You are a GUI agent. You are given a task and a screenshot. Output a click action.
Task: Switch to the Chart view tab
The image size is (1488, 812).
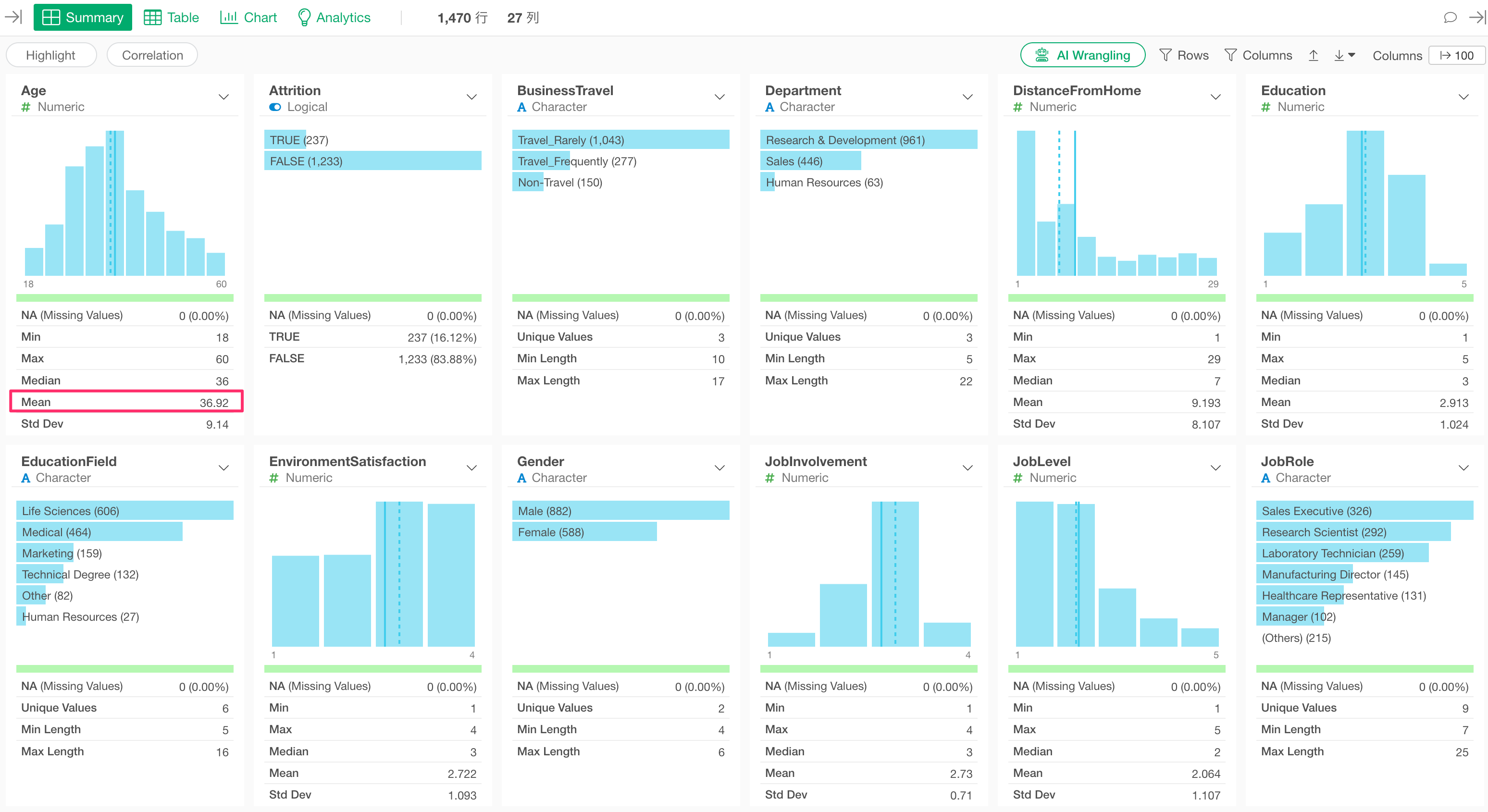[x=248, y=17]
